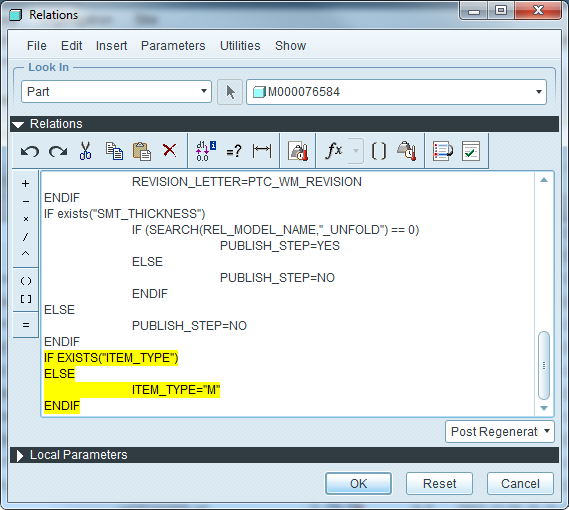Insert parentheses from side palette
This screenshot has height=510, width=569.
pos(25,281)
